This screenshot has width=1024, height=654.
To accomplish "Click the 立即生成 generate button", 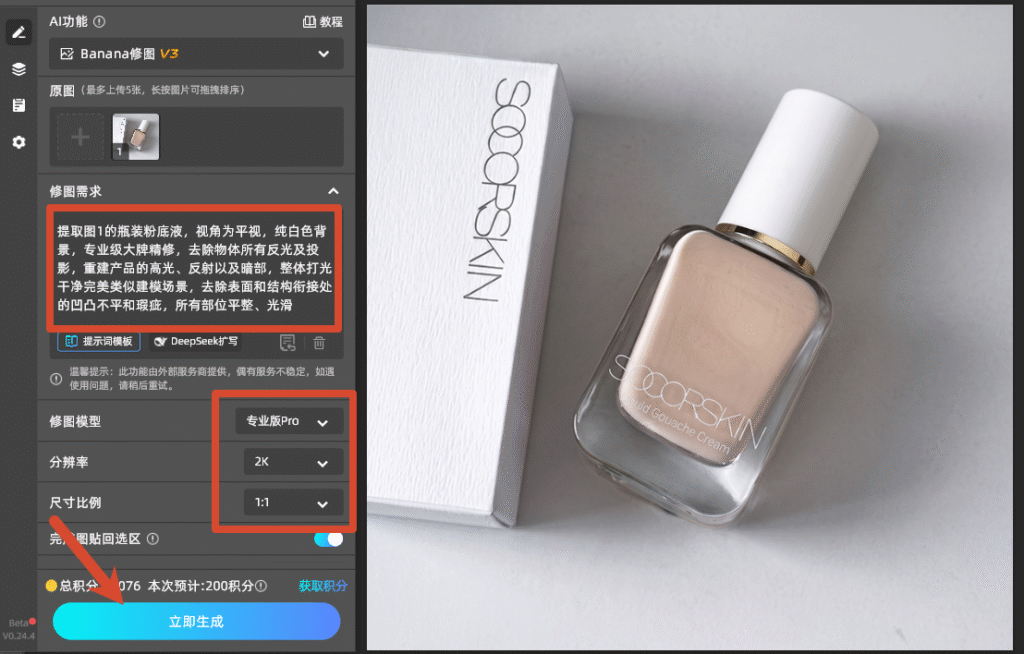I will (197, 621).
